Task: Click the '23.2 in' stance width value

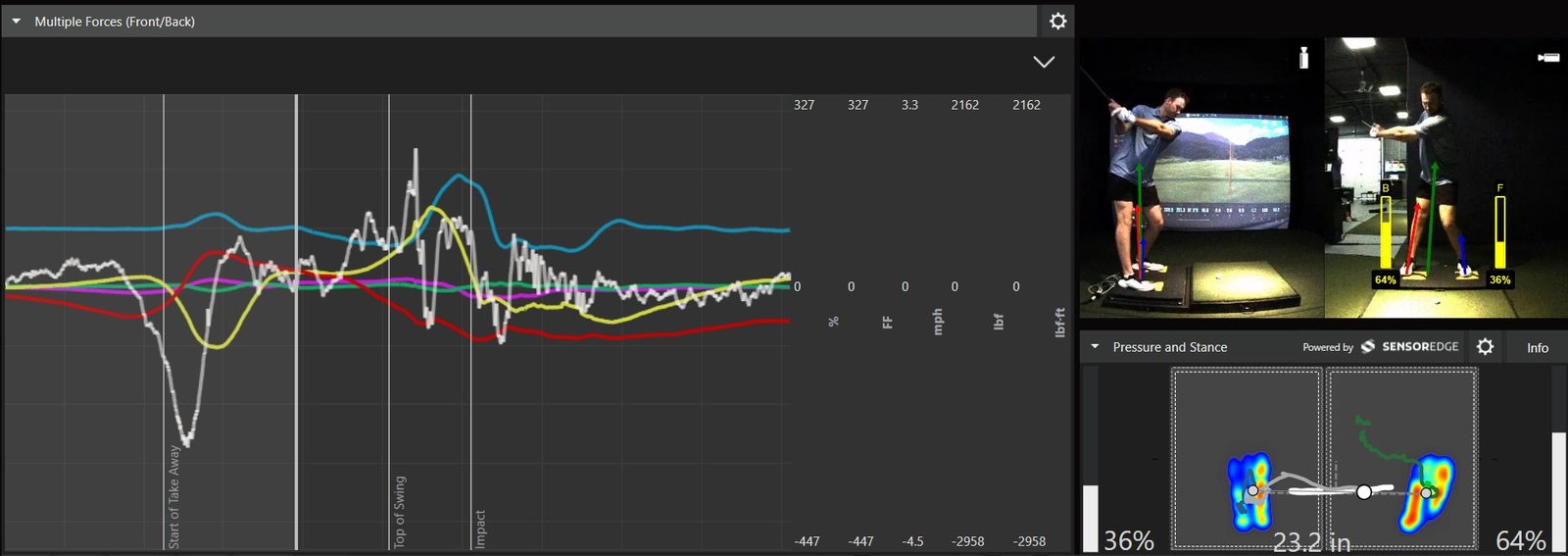Action: point(1311,542)
